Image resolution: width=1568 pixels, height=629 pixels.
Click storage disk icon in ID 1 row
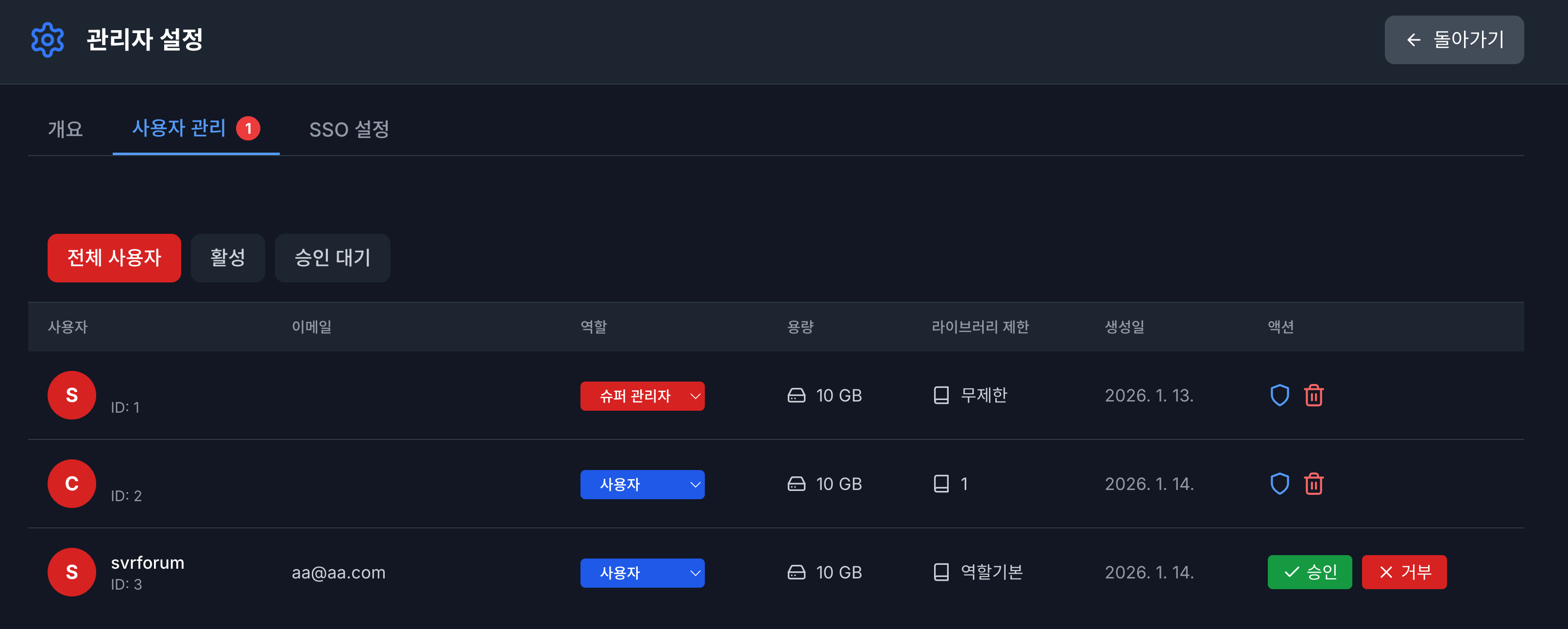tap(796, 396)
